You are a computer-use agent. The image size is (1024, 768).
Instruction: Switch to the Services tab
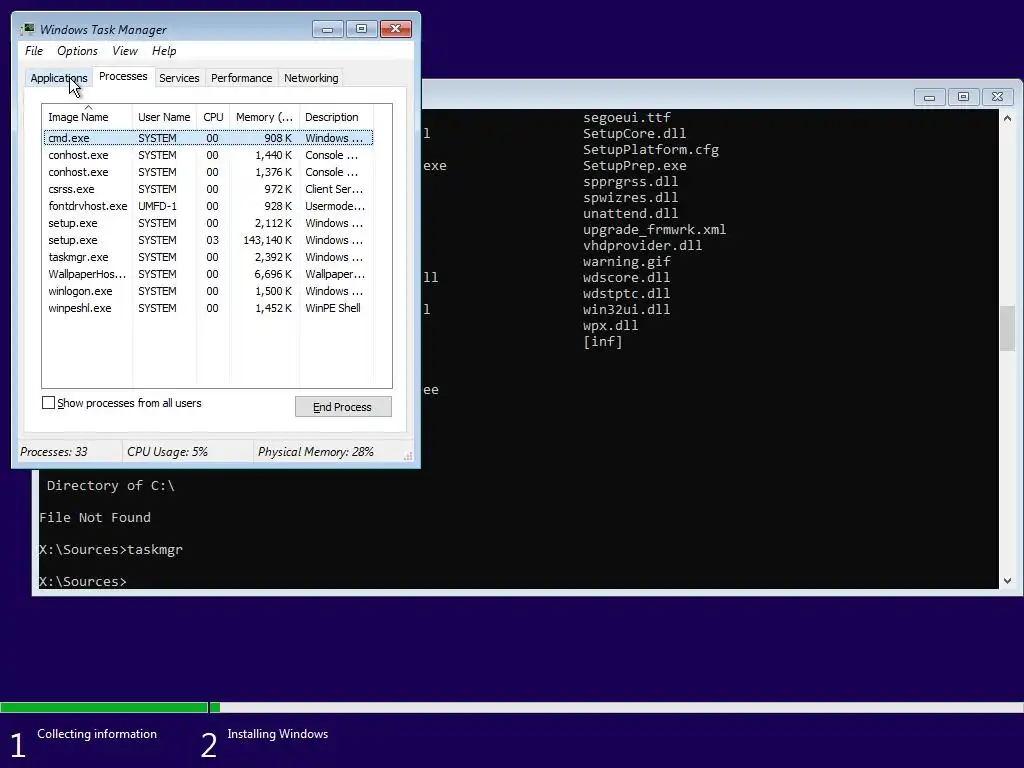179,78
